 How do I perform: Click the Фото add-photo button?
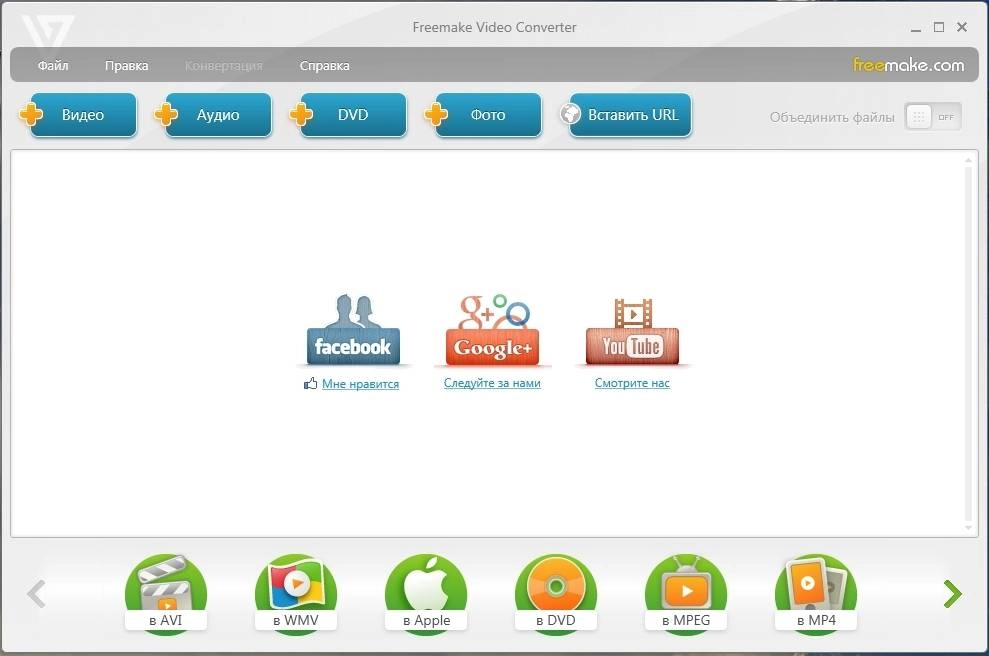pyautogui.click(x=488, y=115)
